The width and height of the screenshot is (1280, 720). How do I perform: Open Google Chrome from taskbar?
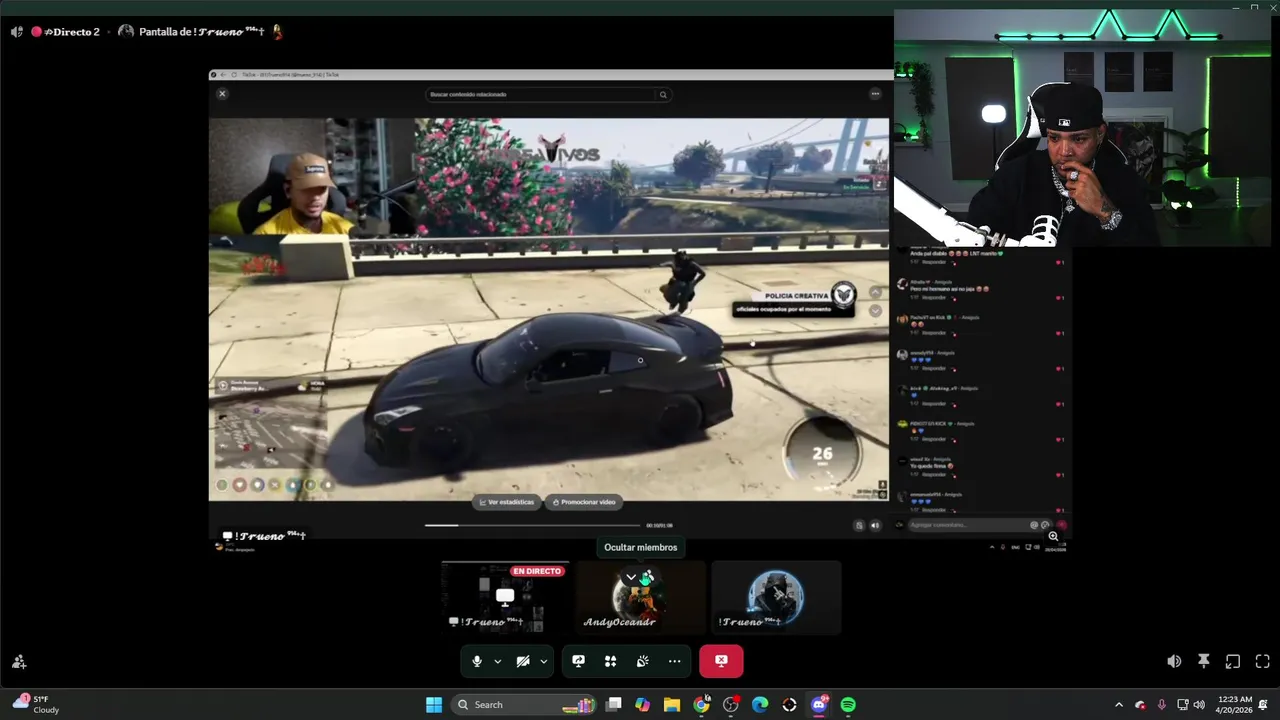pyautogui.click(x=701, y=705)
